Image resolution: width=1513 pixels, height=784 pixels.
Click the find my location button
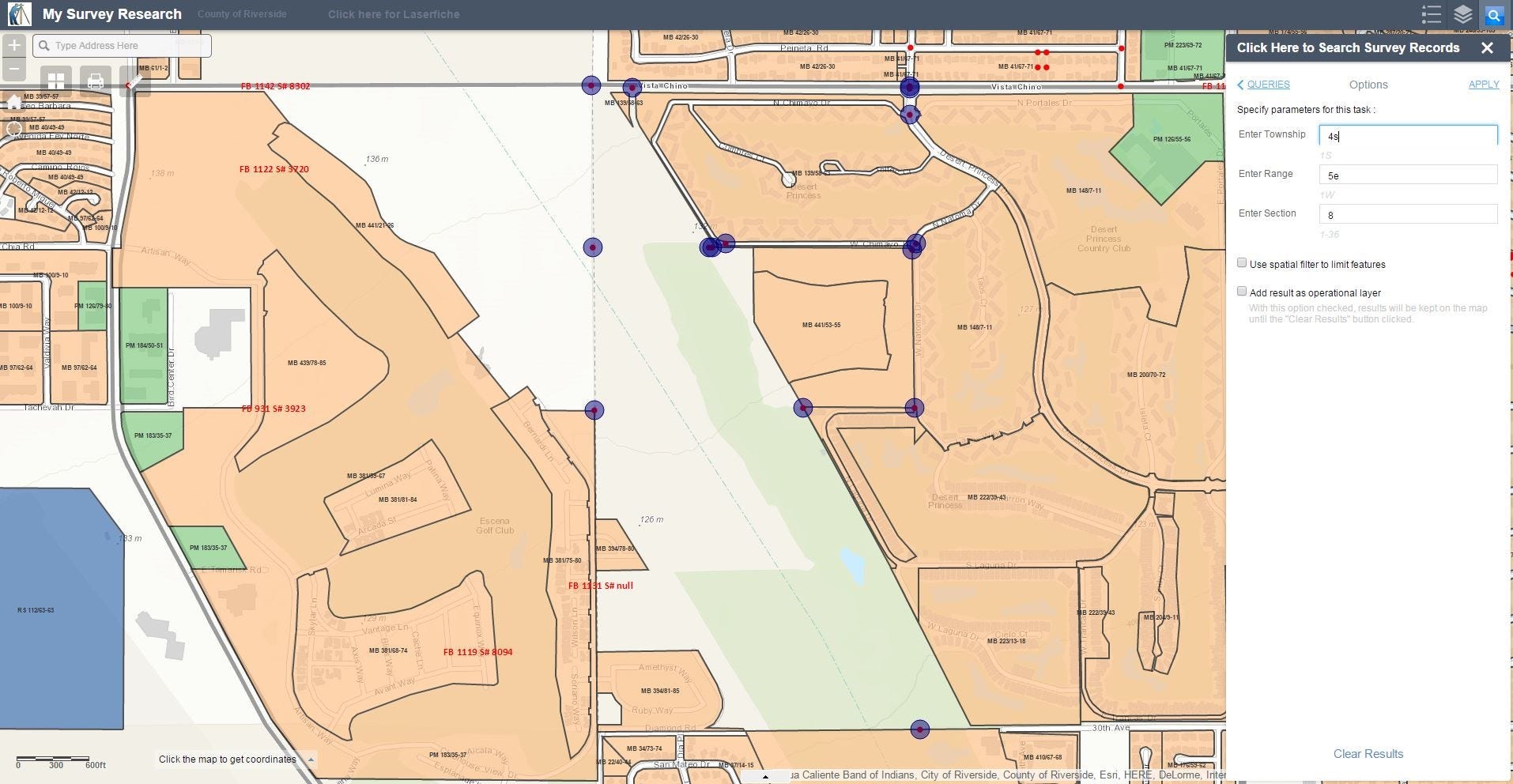[x=13, y=129]
